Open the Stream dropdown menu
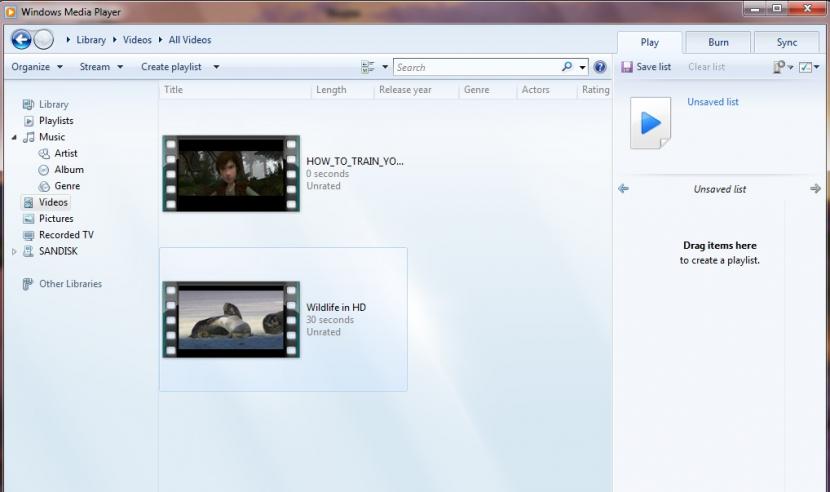Viewport: 830px width, 492px height. tap(101, 67)
